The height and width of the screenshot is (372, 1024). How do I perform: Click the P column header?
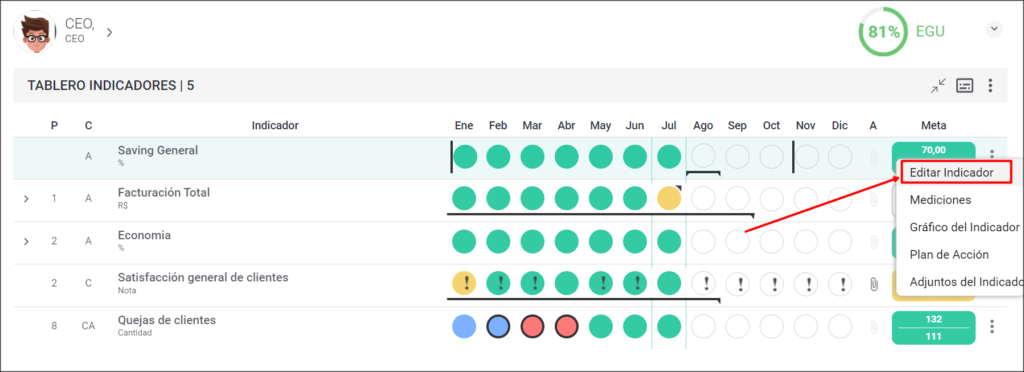tap(54, 125)
